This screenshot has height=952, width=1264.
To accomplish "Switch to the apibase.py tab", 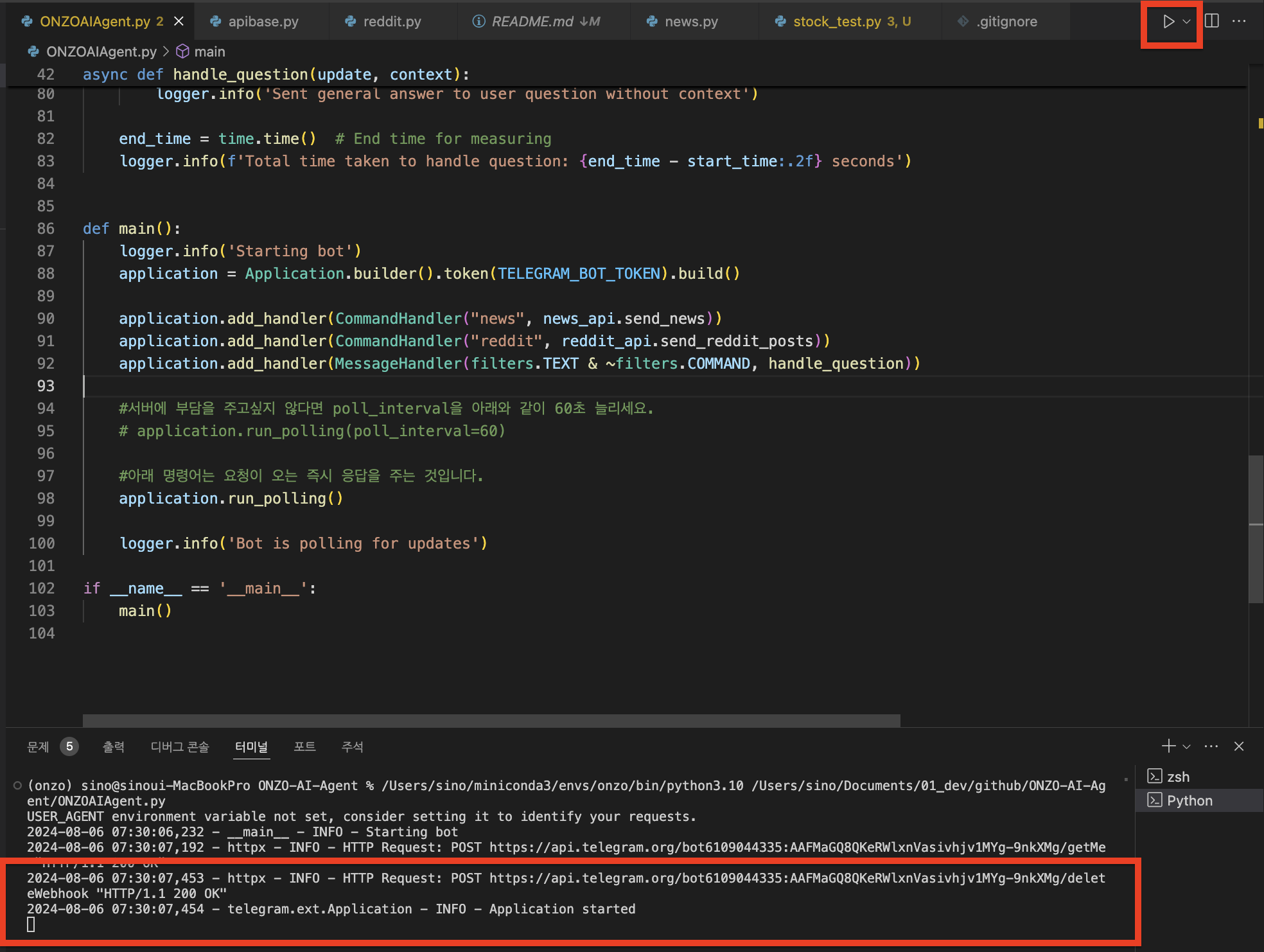I will [263, 21].
